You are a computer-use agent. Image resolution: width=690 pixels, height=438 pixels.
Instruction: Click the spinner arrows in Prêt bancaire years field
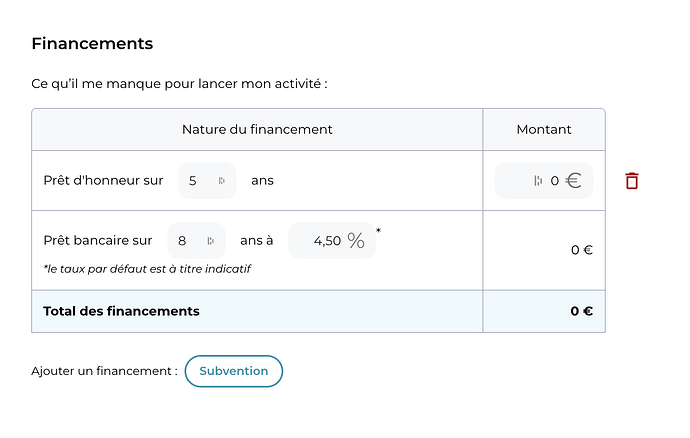210,241
